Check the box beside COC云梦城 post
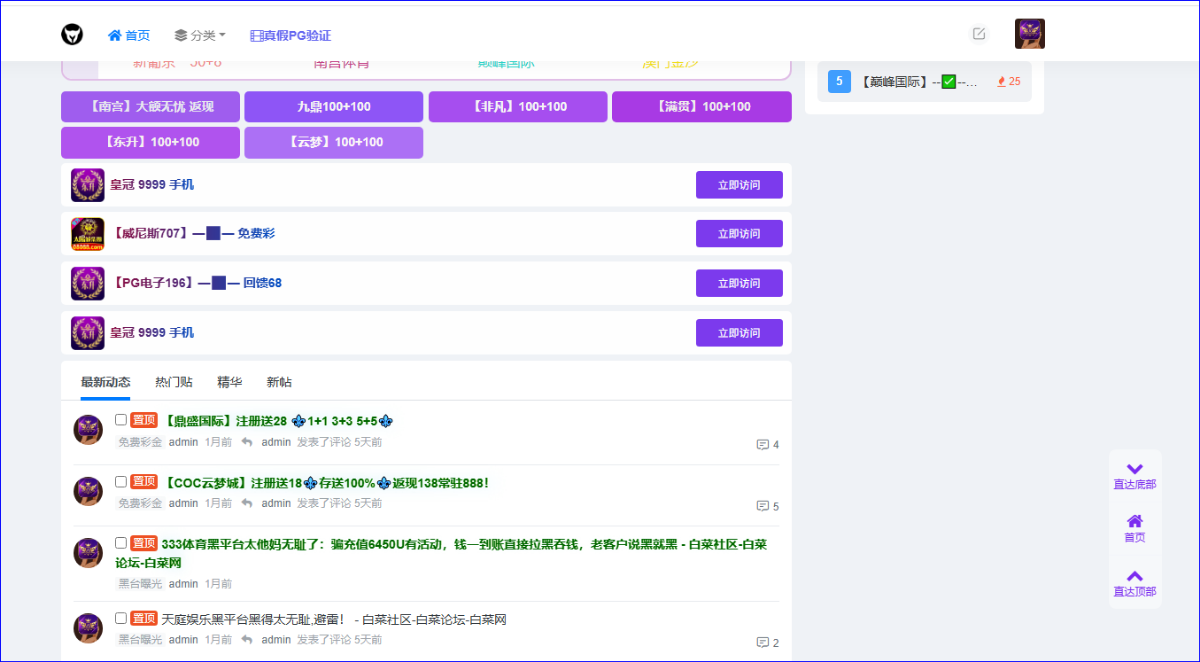The width and height of the screenshot is (1200, 662). (x=121, y=481)
